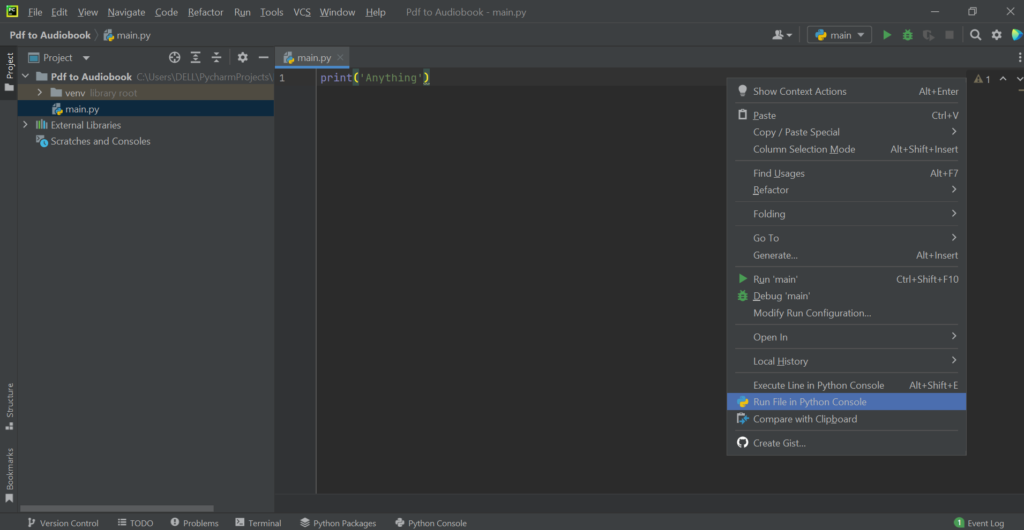
Task: Open the main run configuration dropdown
Action: (839, 35)
